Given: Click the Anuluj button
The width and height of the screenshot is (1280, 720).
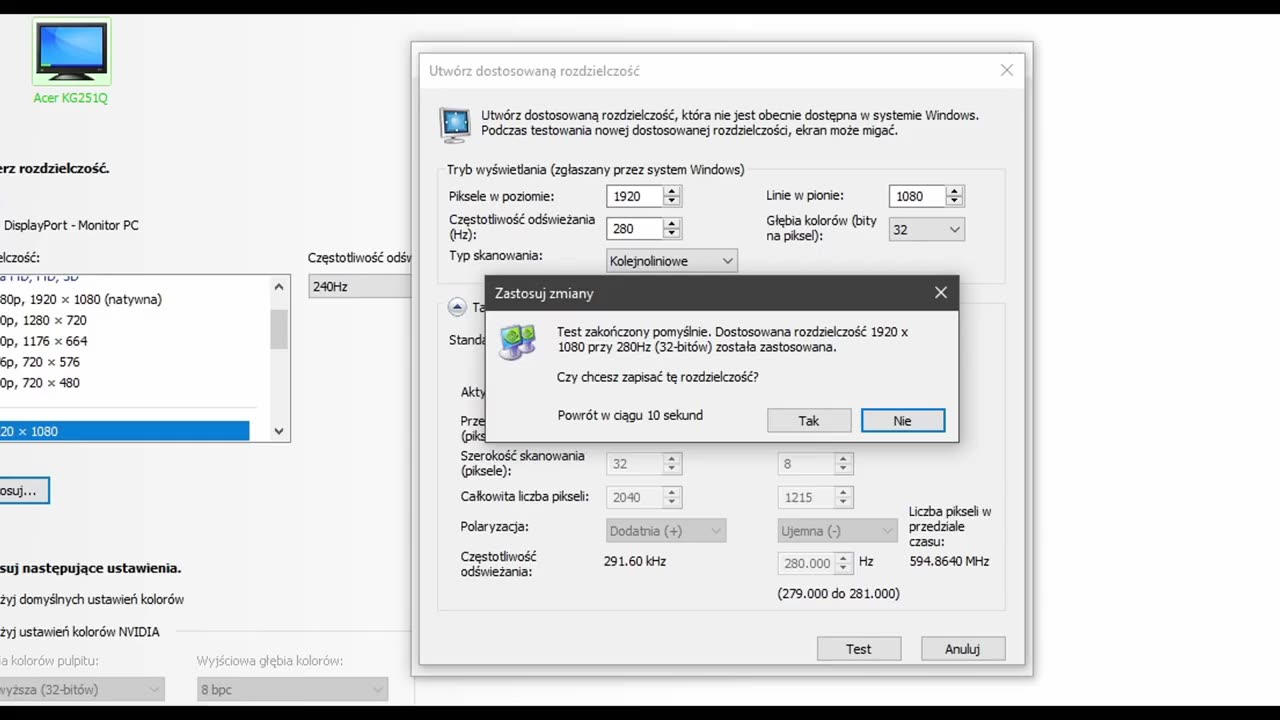Looking at the screenshot, I should click(963, 649).
